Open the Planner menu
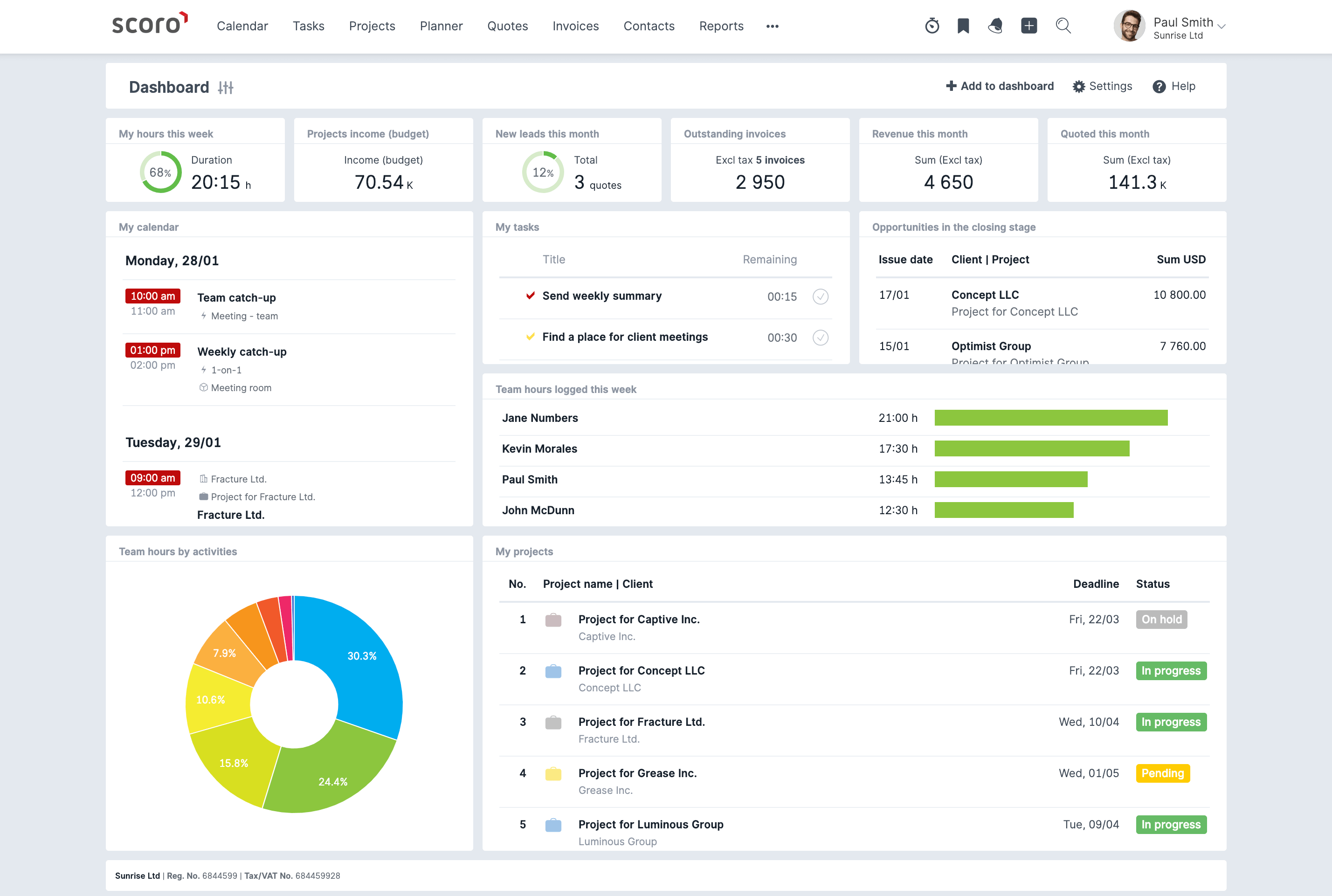This screenshot has height=896, width=1332. [441, 26]
